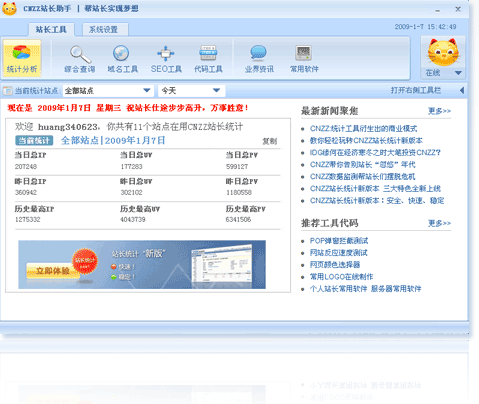Select the SEO工具 icon
This screenshot has height=404, width=479.
tap(166, 59)
